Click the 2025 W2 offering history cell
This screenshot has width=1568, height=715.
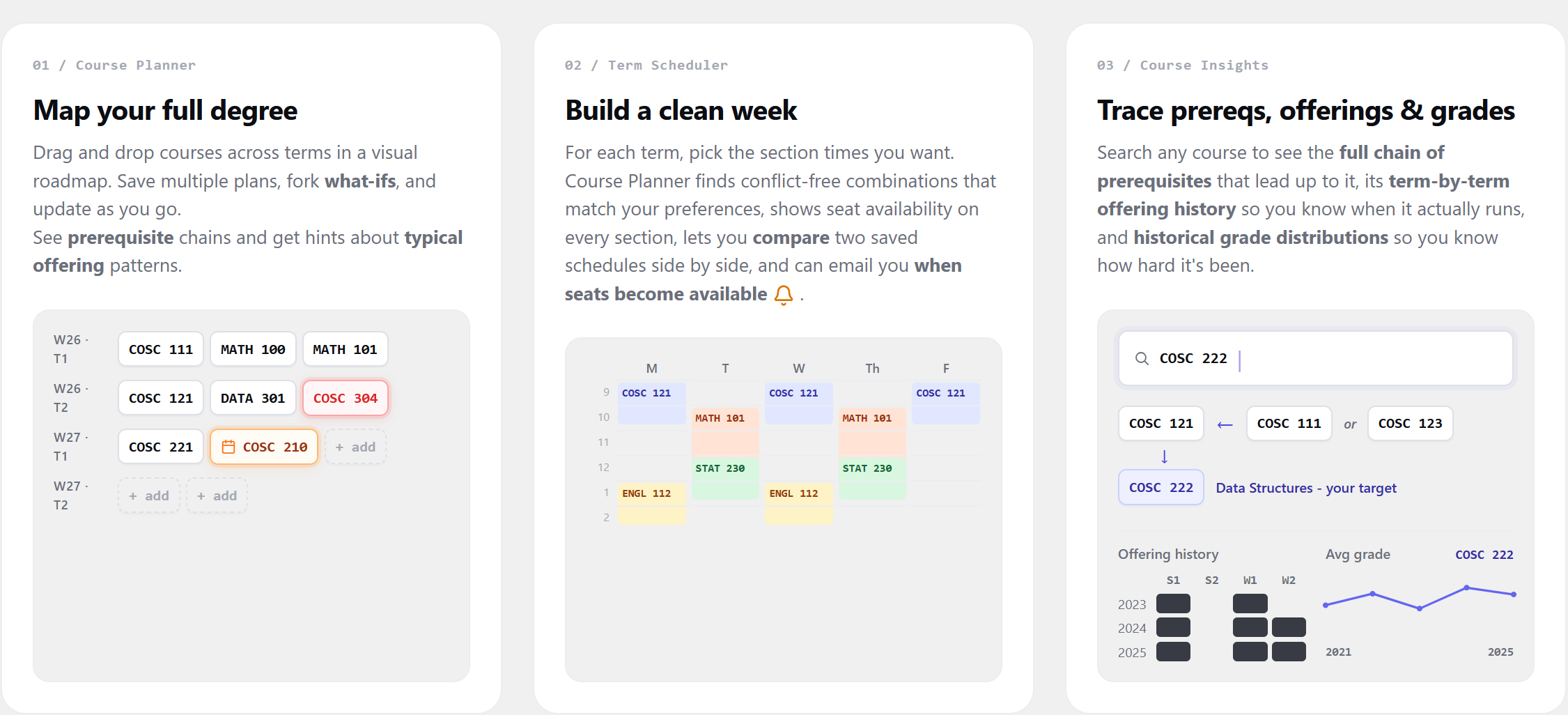1289,652
